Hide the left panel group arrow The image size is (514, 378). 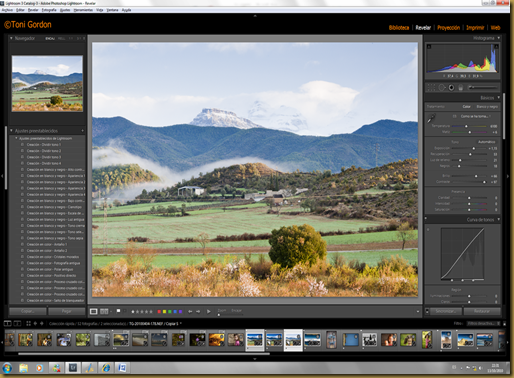tap(2, 176)
